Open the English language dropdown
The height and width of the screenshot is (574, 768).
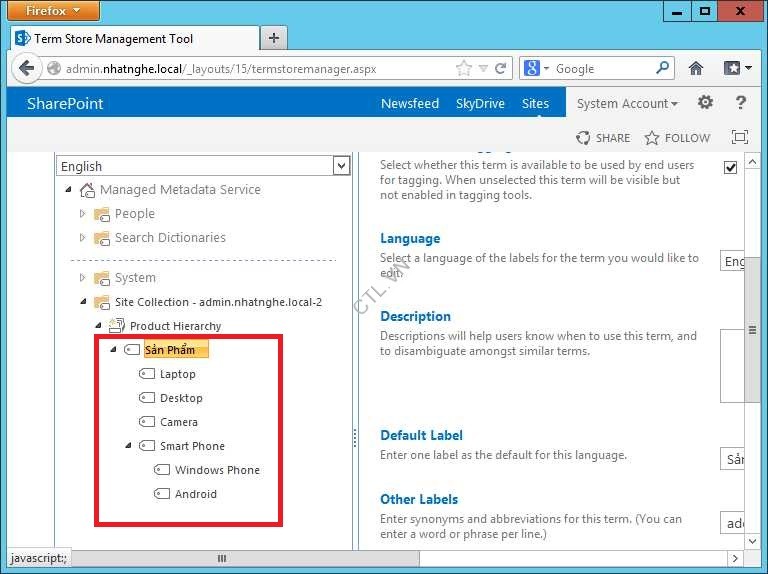click(x=341, y=166)
